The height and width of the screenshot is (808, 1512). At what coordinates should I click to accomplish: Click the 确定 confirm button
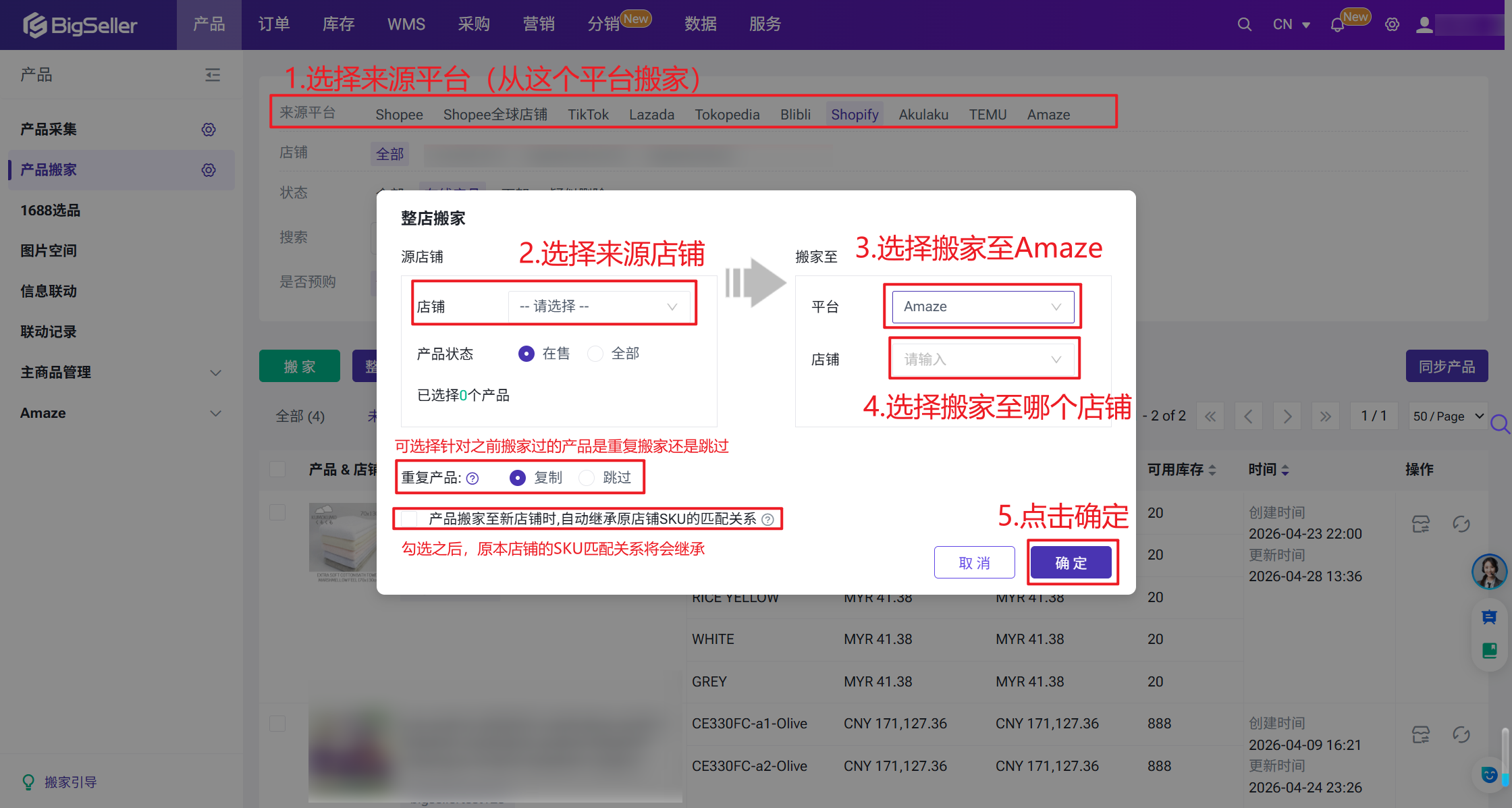click(1071, 563)
